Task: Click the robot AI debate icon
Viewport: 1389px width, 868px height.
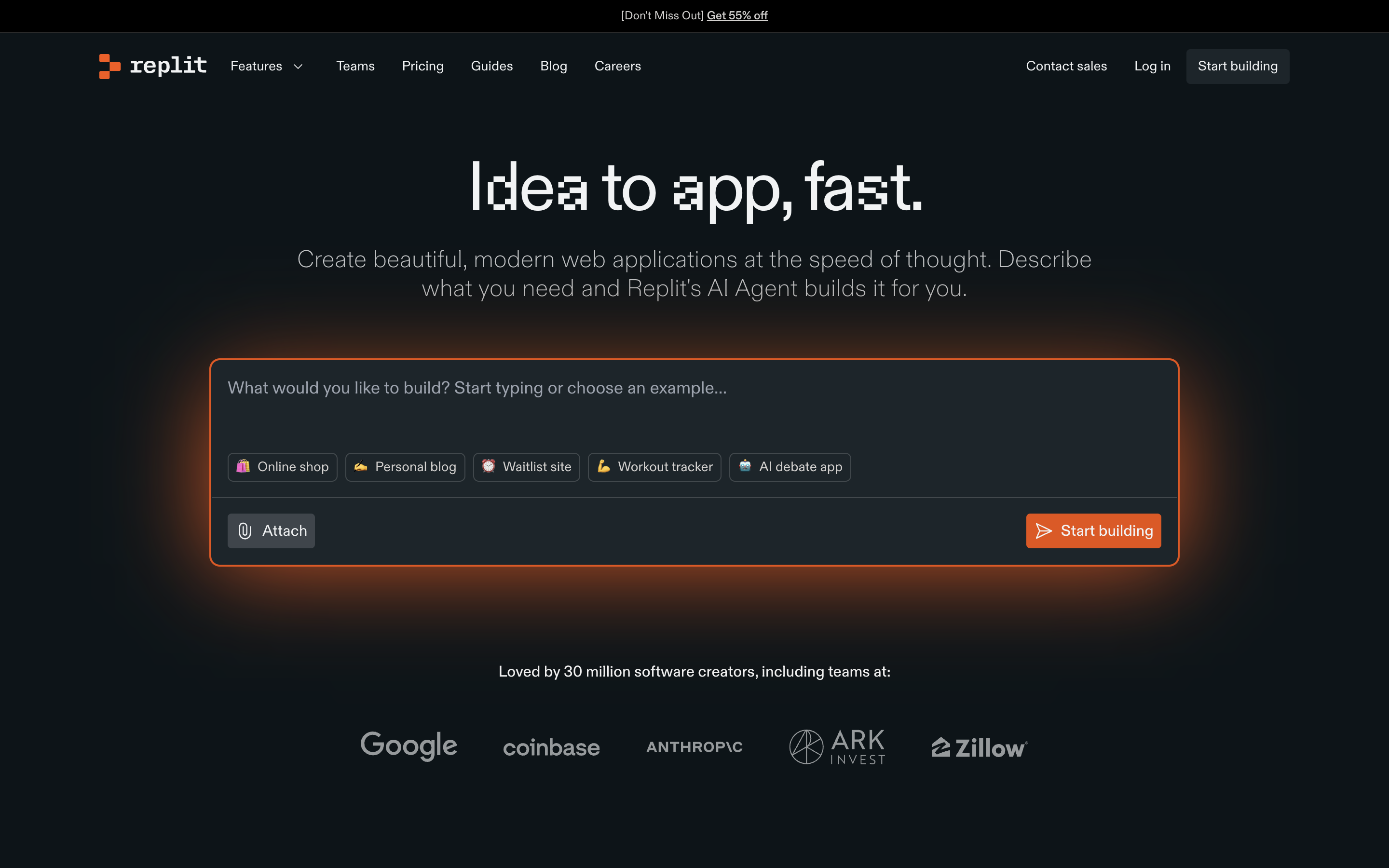Action: tap(745, 465)
